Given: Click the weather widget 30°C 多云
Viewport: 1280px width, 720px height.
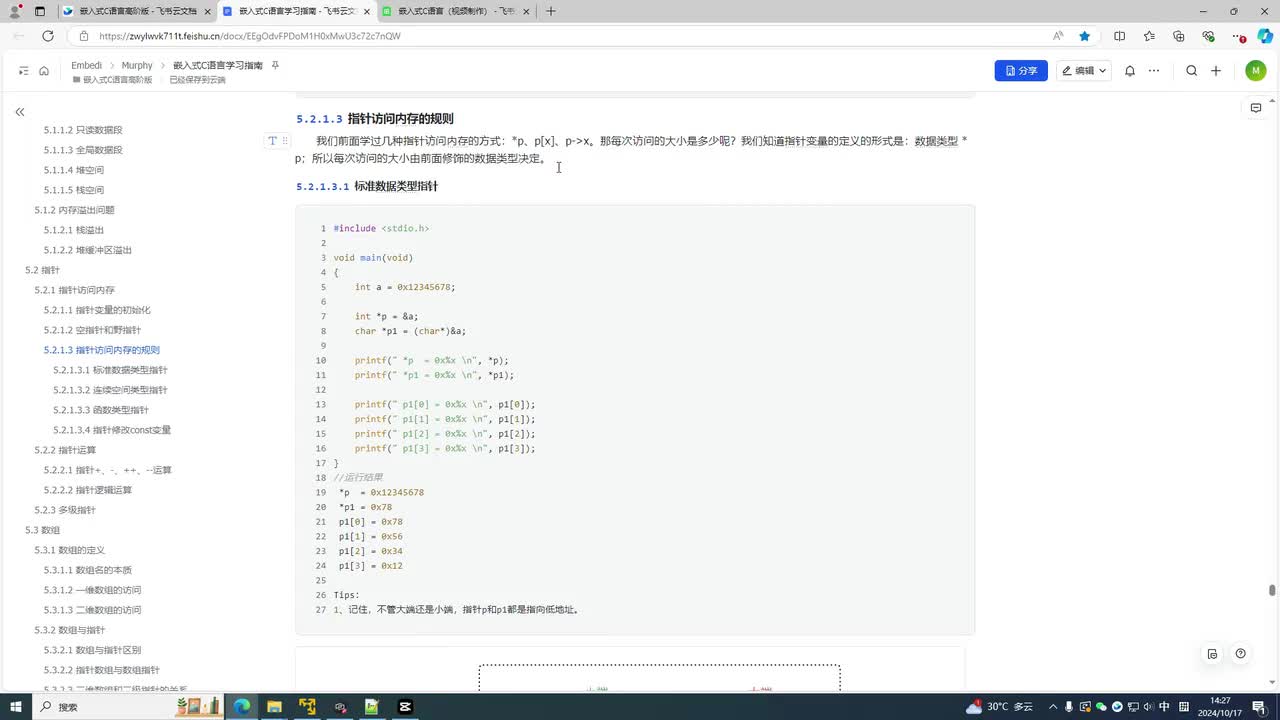Looking at the screenshot, I should pyautogui.click(x=999, y=706).
